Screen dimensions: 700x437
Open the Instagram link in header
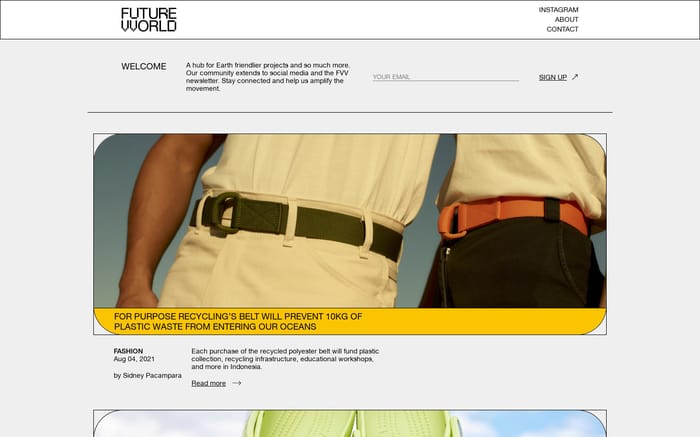[x=558, y=10]
